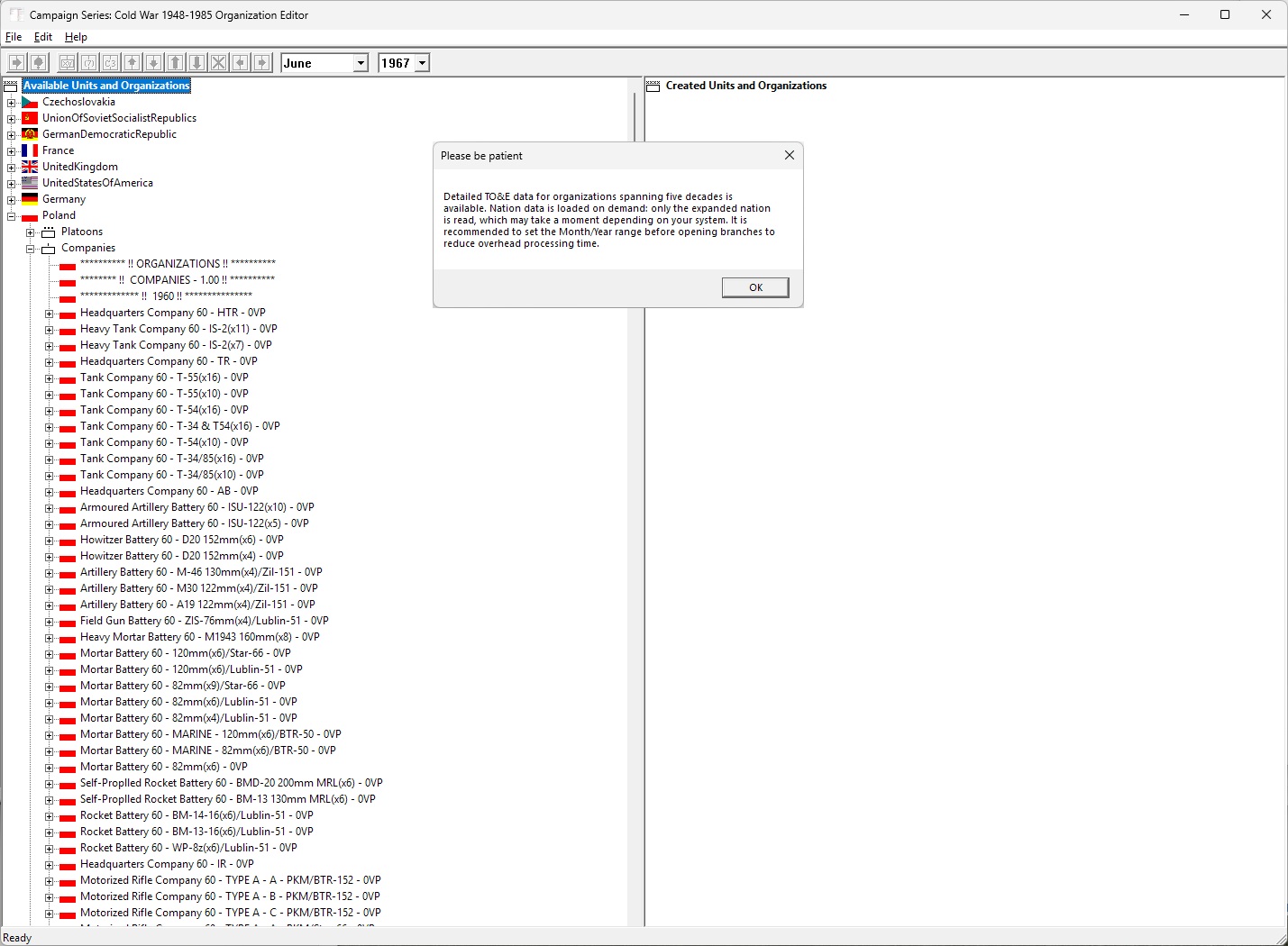Image resolution: width=1288 pixels, height=946 pixels.
Task: Click the left-arrow toolbar button
Action: [x=241, y=62]
